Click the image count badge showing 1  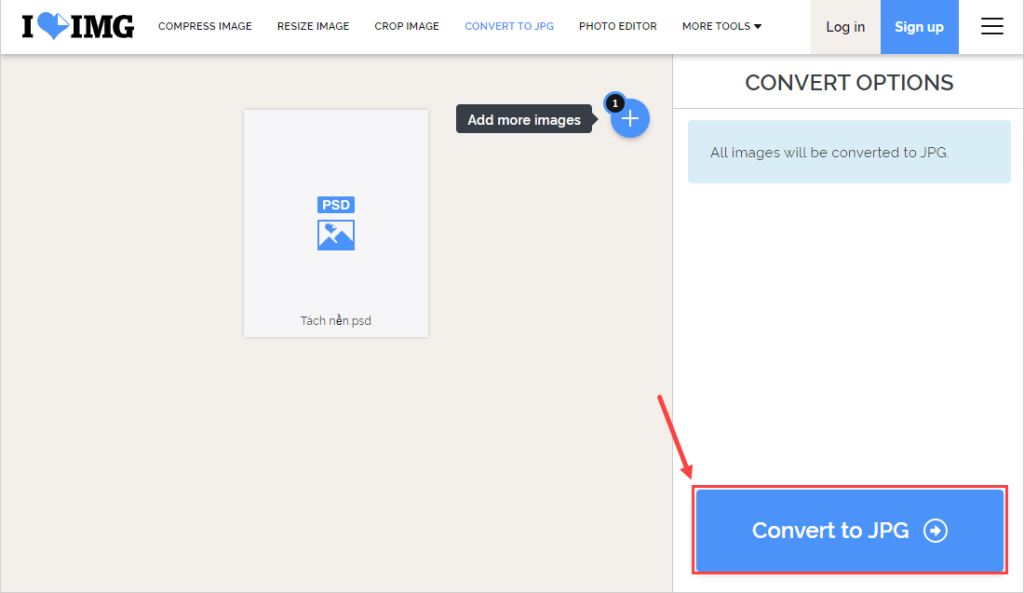click(615, 103)
